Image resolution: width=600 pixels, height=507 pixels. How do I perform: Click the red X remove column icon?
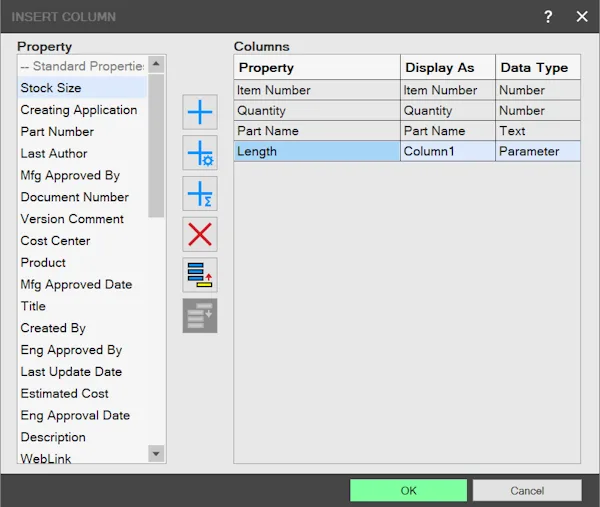tap(200, 234)
